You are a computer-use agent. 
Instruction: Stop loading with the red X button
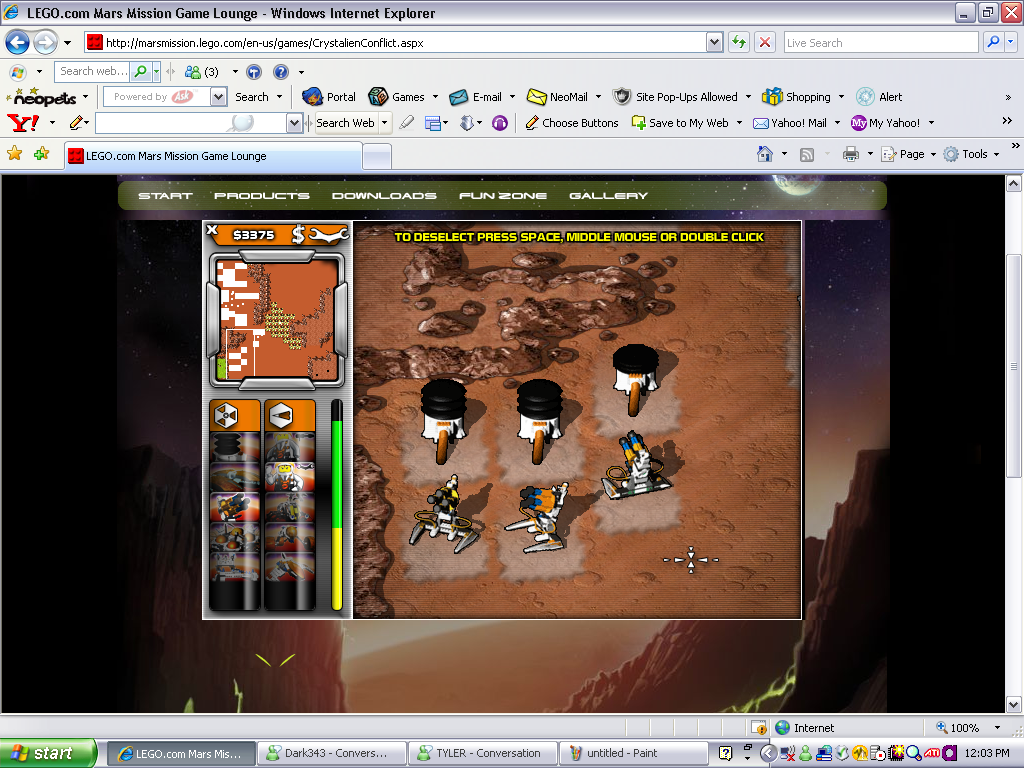click(x=765, y=42)
